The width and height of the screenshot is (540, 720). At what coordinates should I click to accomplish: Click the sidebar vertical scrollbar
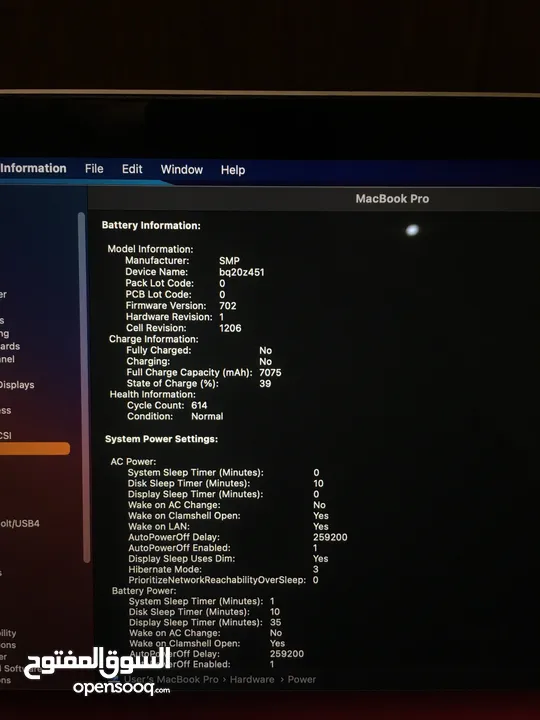click(84, 387)
